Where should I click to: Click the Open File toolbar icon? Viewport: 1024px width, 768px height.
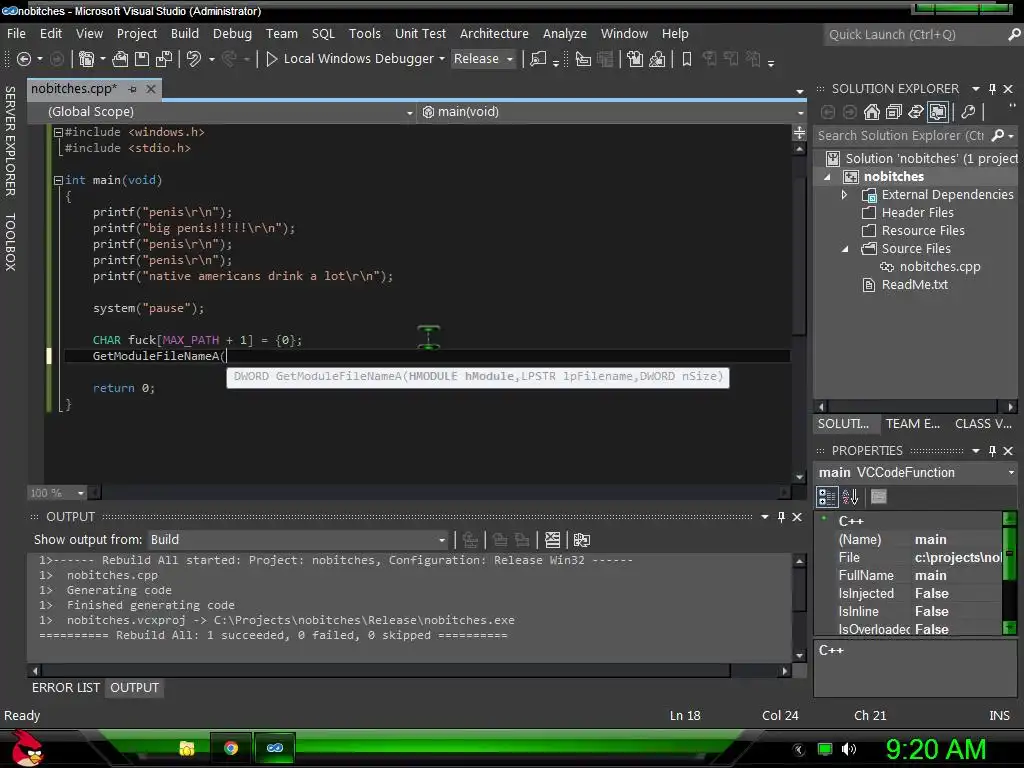120,59
